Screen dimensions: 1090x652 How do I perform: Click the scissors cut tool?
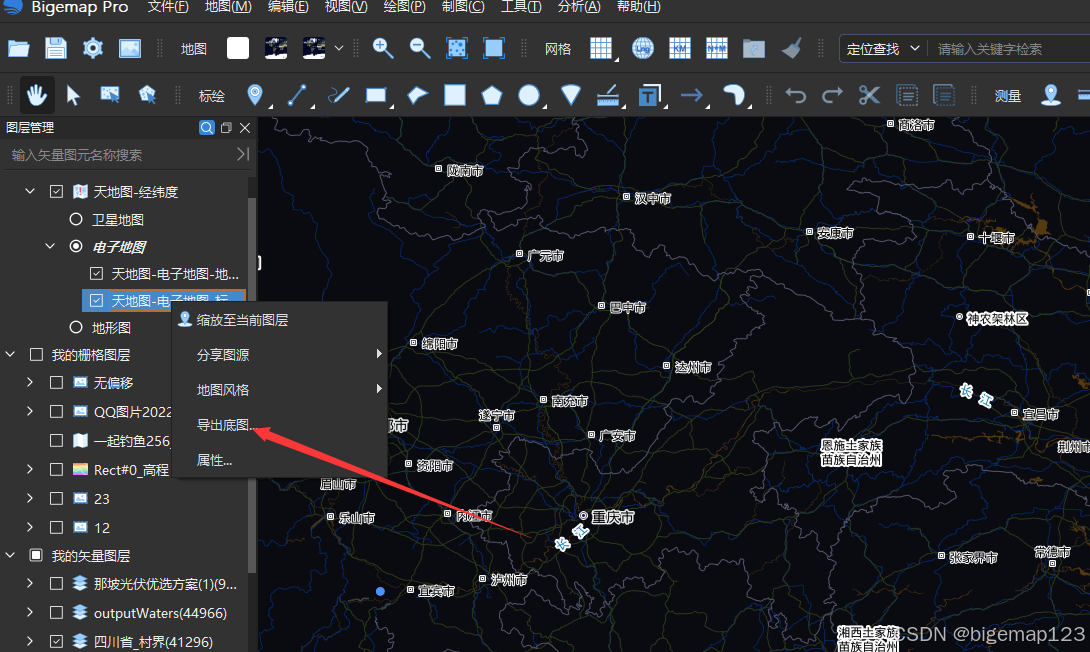click(x=869, y=95)
